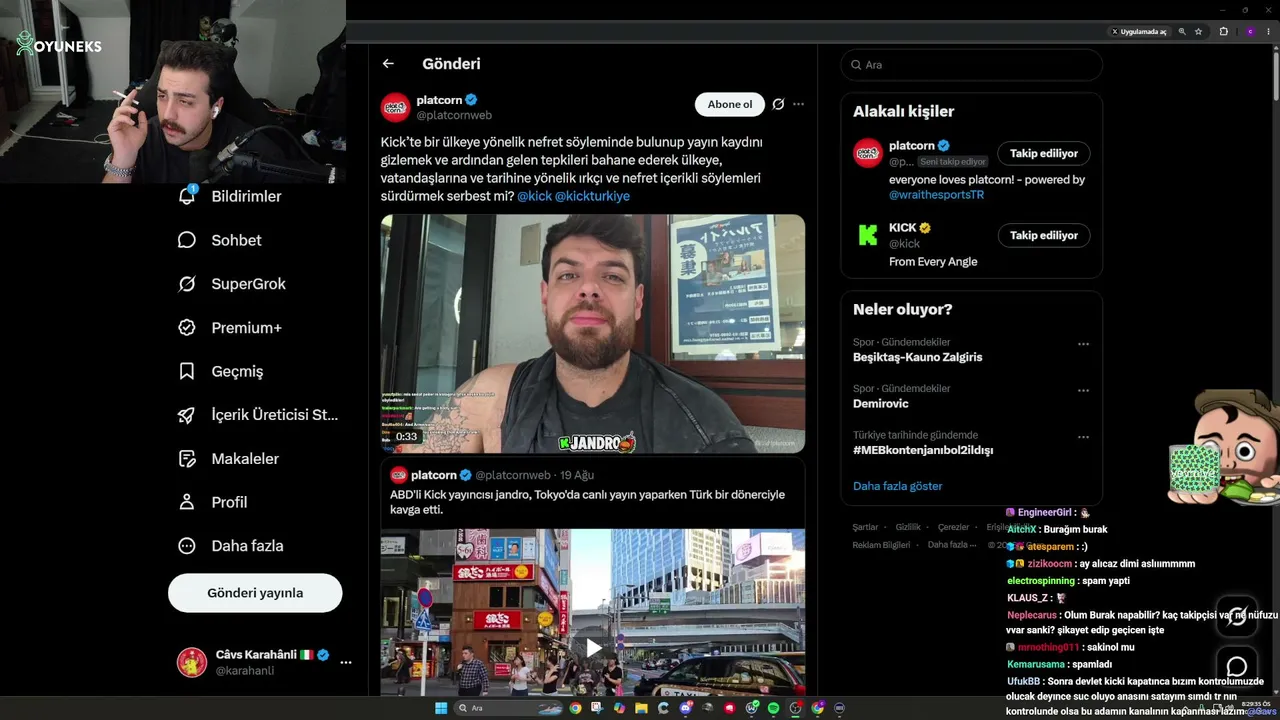
Task: Open SuperGrok from the sidebar
Action: tap(232, 284)
